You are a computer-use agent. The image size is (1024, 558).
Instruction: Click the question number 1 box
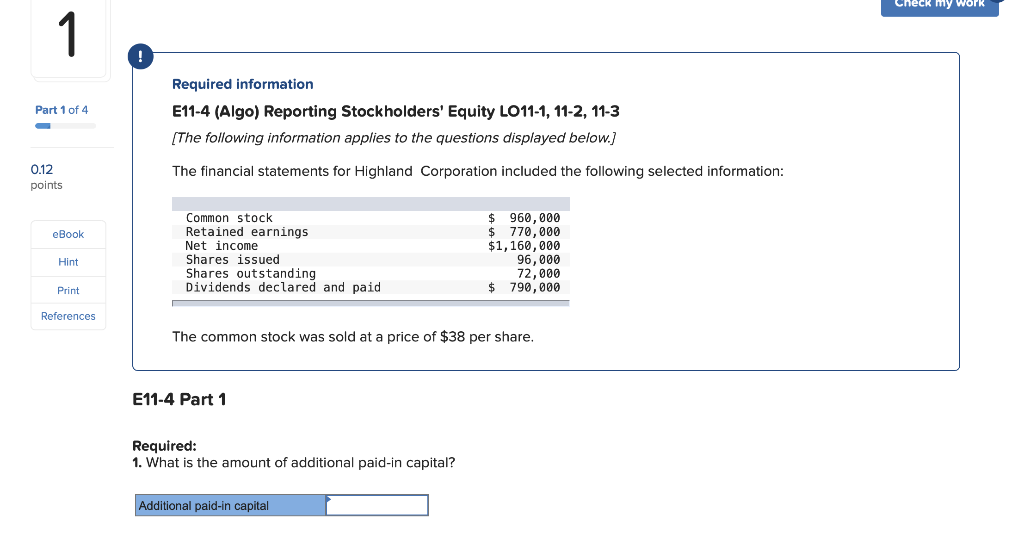[68, 38]
